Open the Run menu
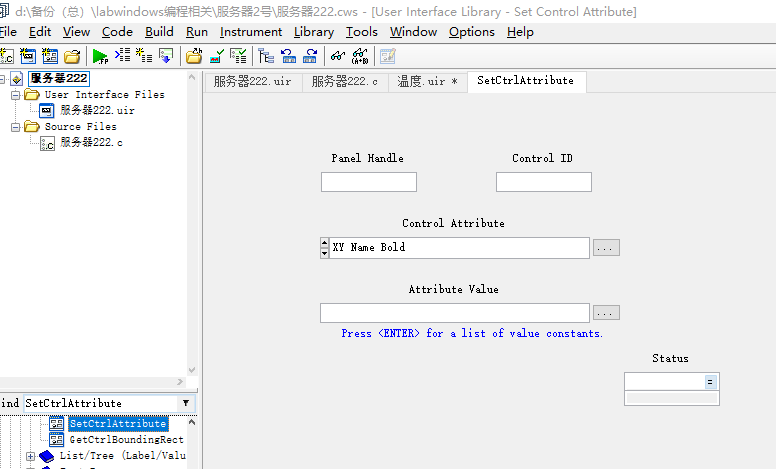 click(x=197, y=32)
